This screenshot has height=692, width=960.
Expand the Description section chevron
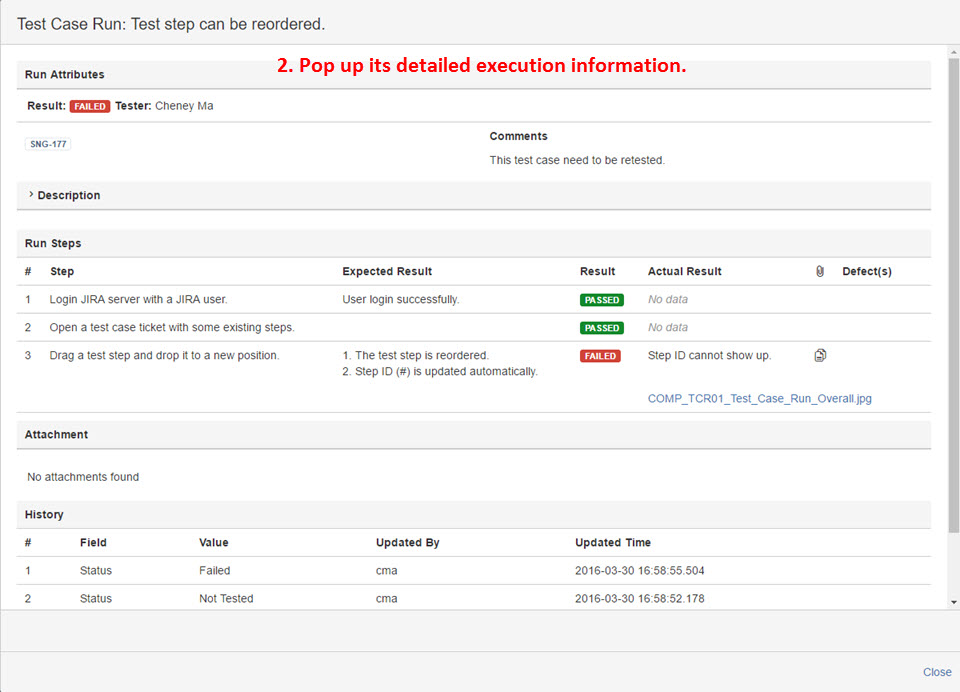click(31, 195)
